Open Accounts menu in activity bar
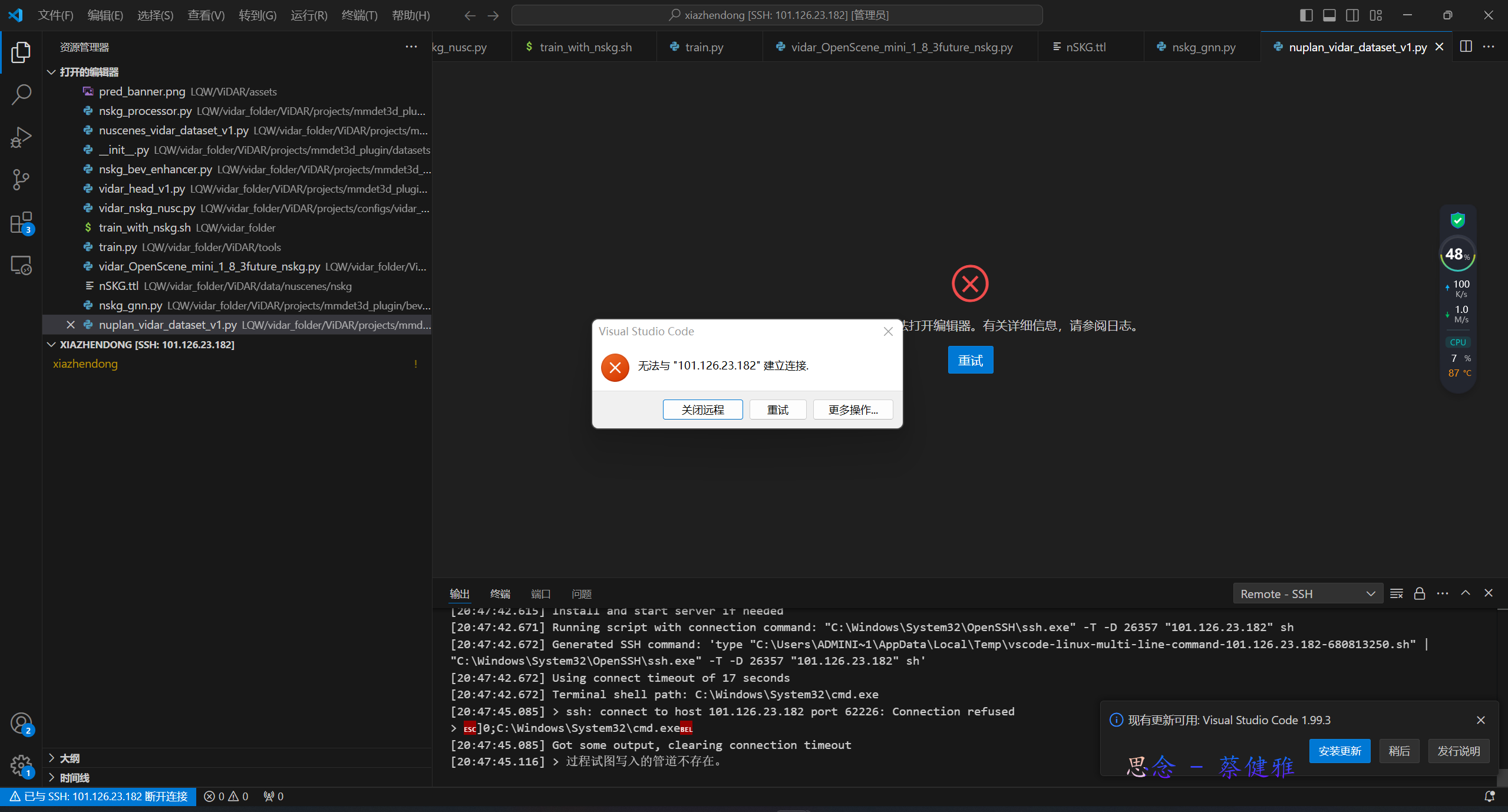This screenshot has width=1508, height=812. point(21,723)
